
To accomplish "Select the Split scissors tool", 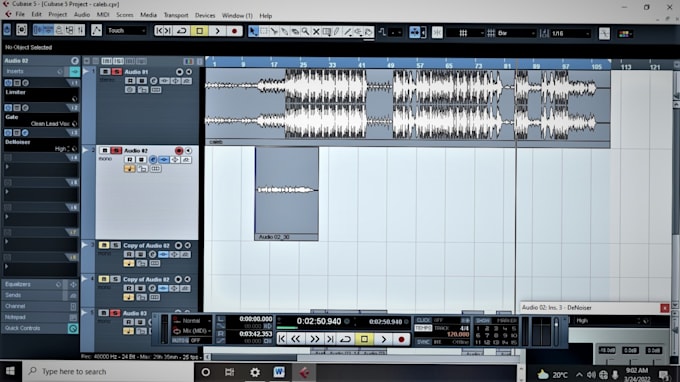I will pos(274,31).
